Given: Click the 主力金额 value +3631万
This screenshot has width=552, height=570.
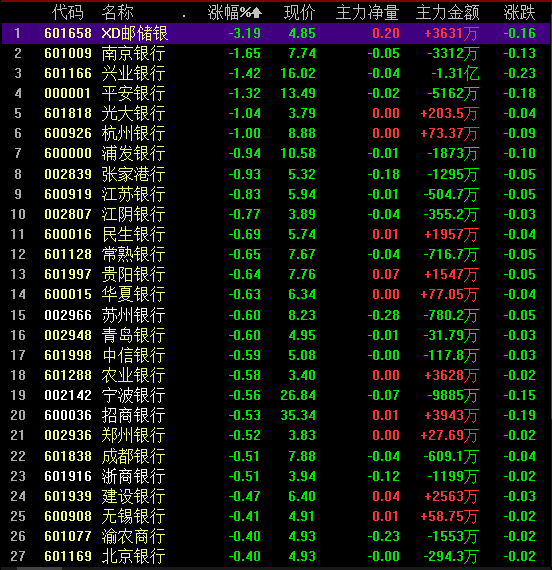Looking at the screenshot, I should pyautogui.click(x=452, y=33).
